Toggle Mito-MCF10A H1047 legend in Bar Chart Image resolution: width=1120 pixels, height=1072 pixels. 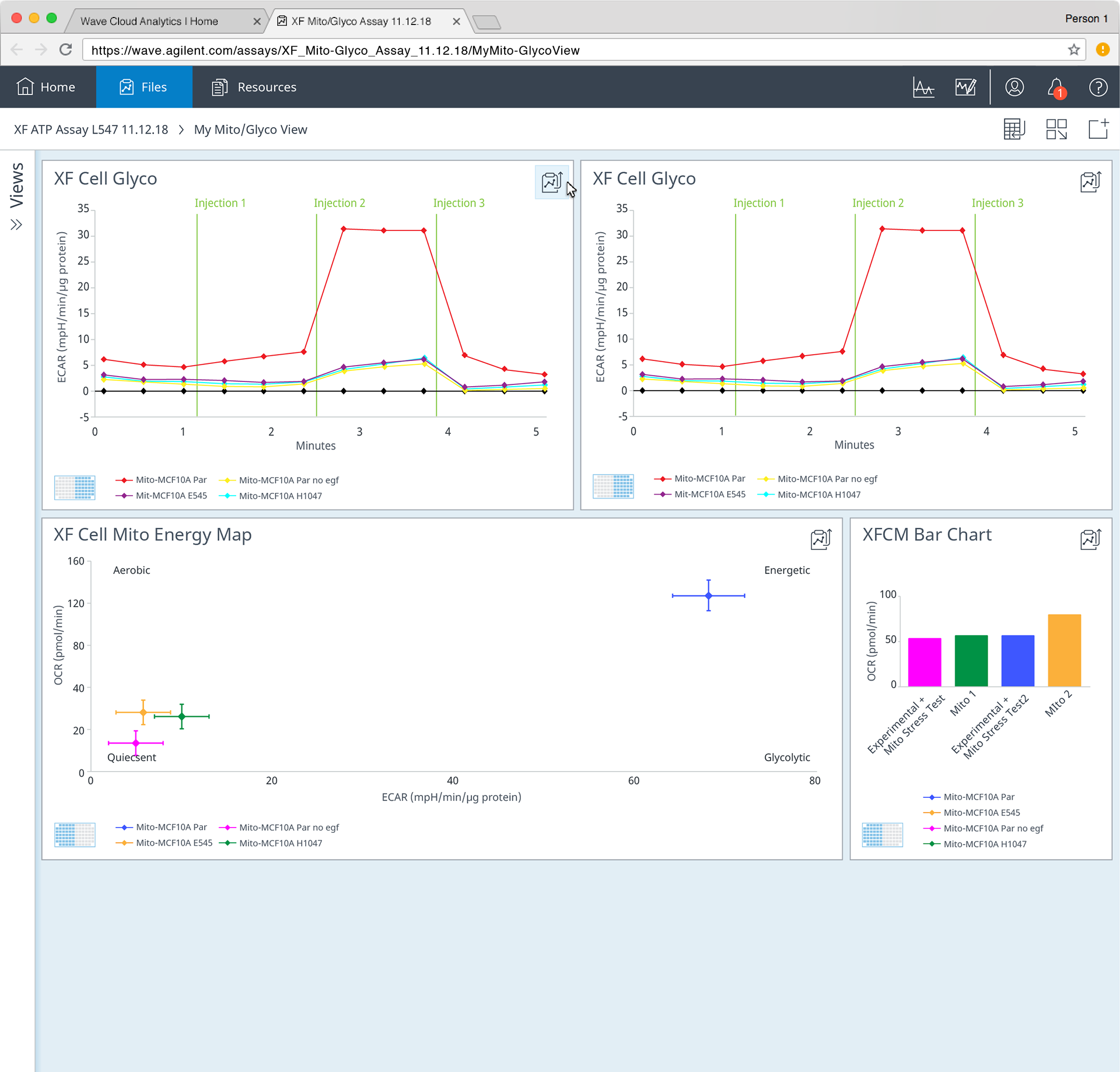(x=975, y=844)
